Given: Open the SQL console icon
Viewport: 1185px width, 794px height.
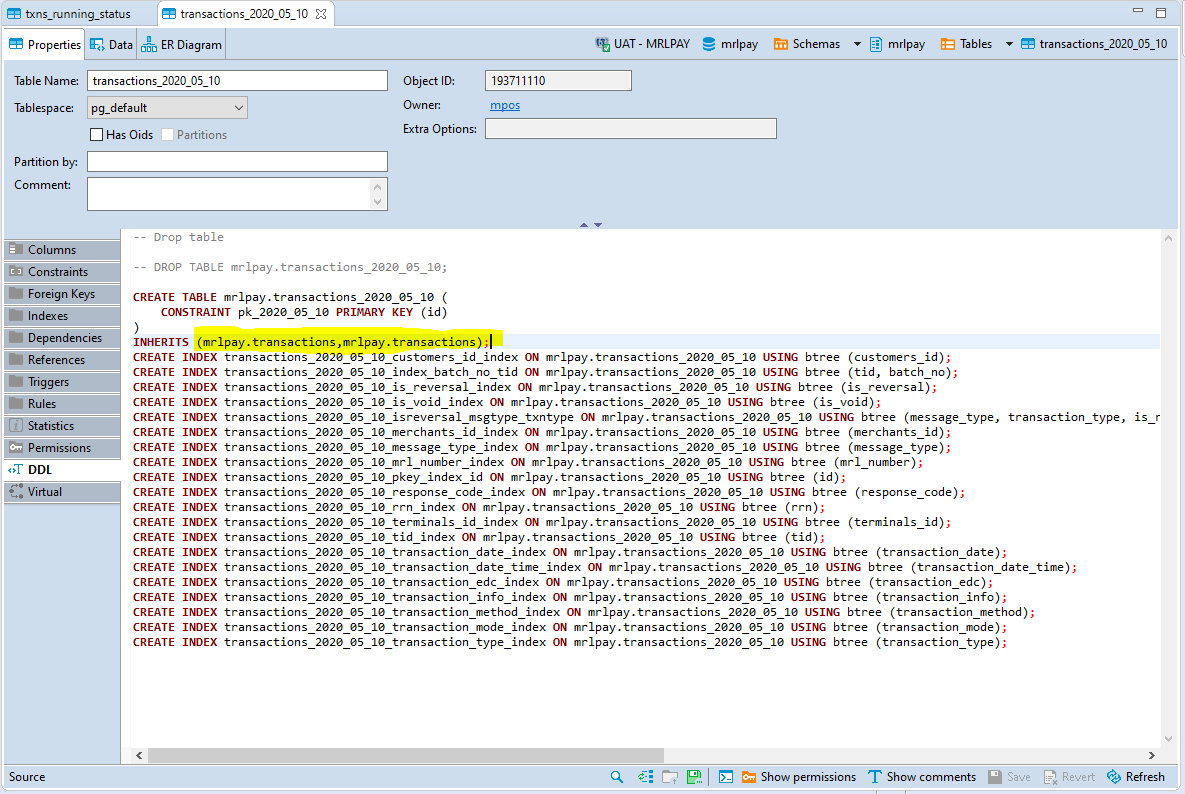Looking at the screenshot, I should 725,776.
